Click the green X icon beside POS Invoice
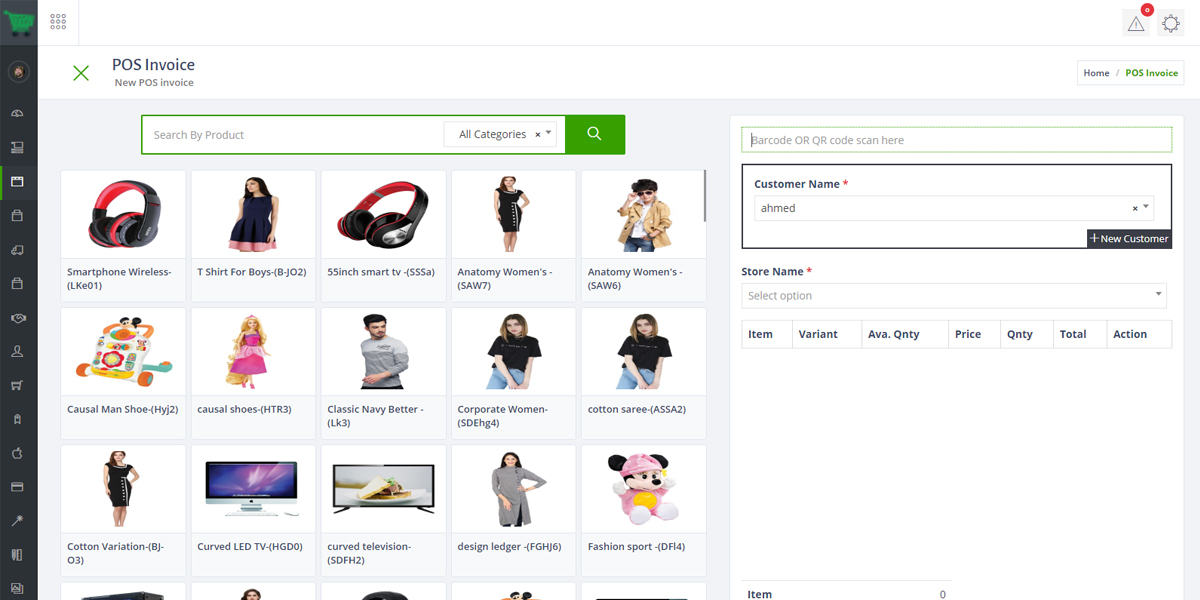The width and height of the screenshot is (1200, 600). 81,73
